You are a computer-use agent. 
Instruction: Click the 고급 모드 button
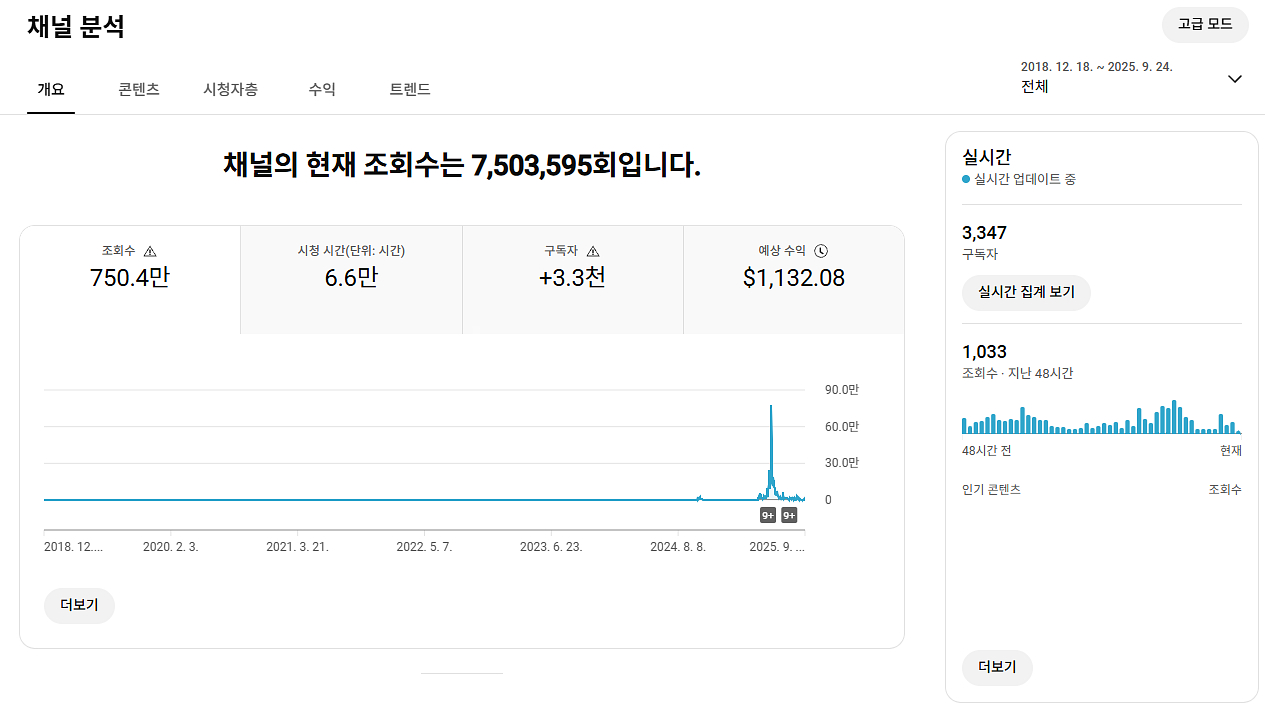pyautogui.click(x=1204, y=24)
